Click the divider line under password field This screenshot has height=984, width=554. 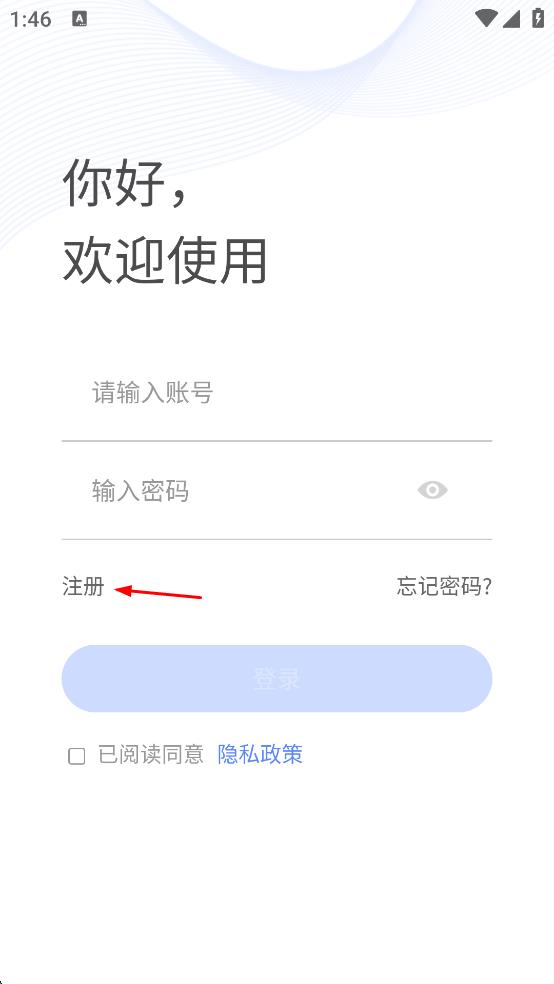(x=277, y=539)
